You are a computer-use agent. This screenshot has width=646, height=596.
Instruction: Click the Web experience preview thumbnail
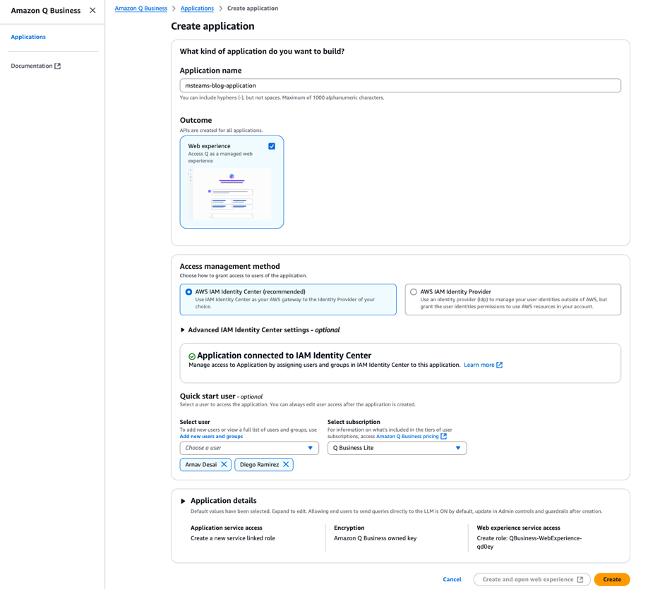(x=232, y=196)
